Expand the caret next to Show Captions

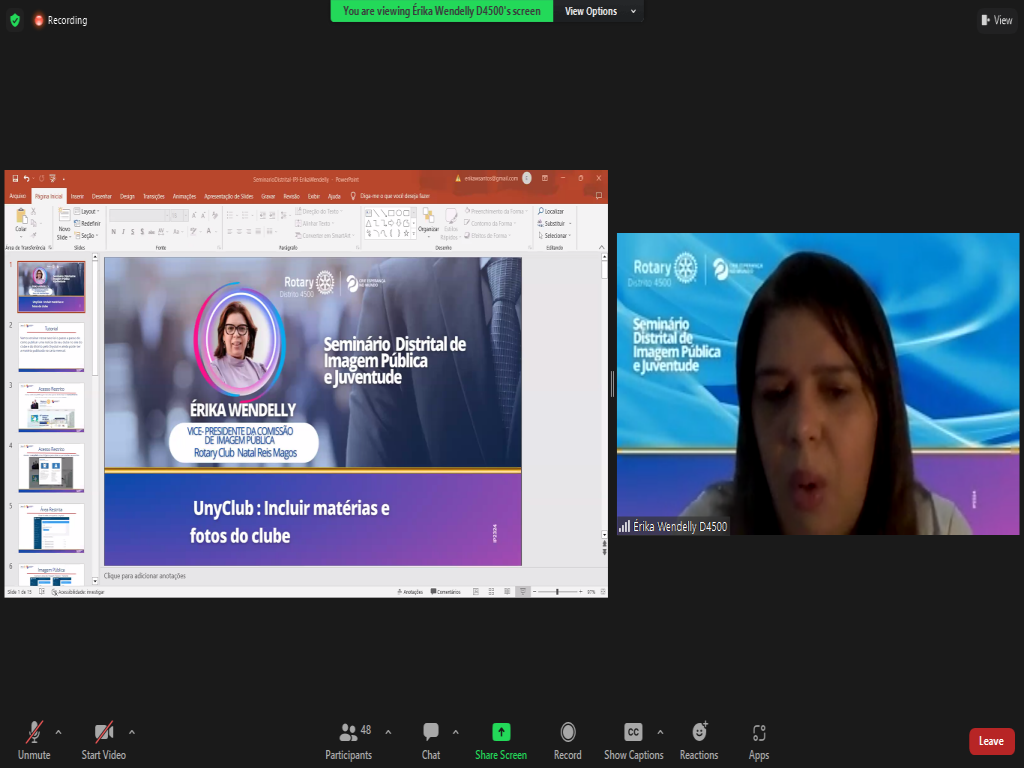point(660,731)
